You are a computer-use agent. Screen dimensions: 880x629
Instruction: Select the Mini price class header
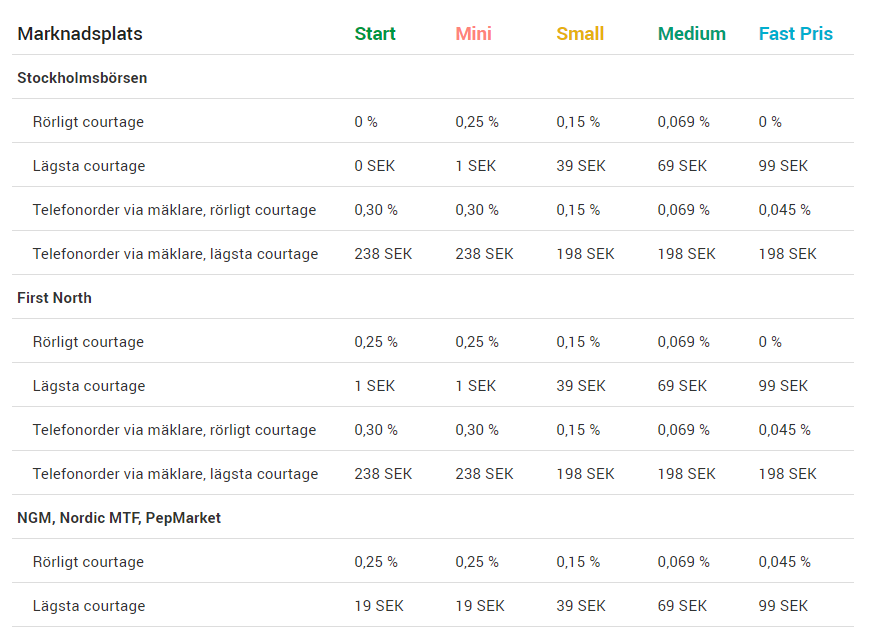click(473, 34)
